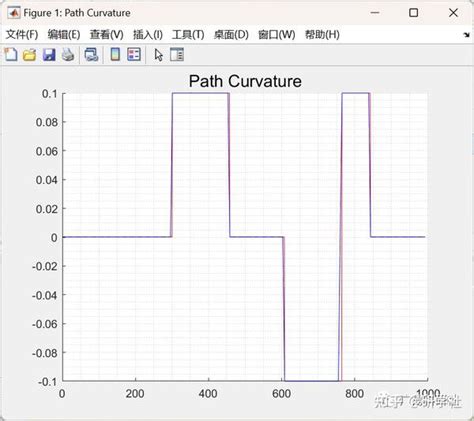
Task: Open the 桌面(D) menu
Action: click(231, 34)
